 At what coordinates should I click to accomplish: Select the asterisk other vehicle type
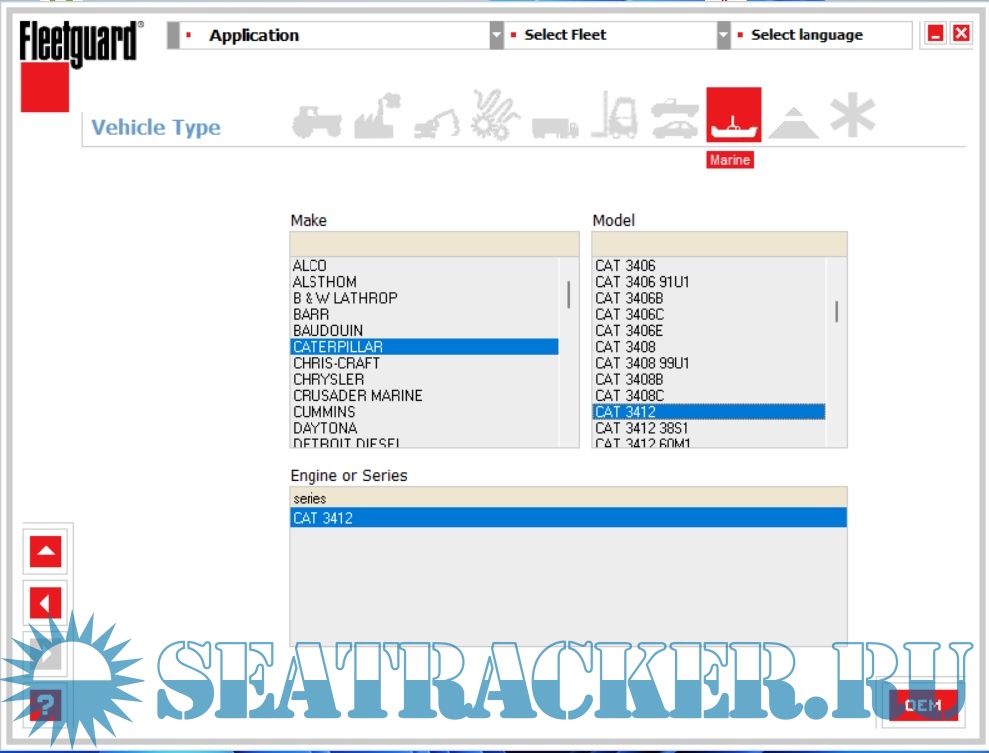851,117
